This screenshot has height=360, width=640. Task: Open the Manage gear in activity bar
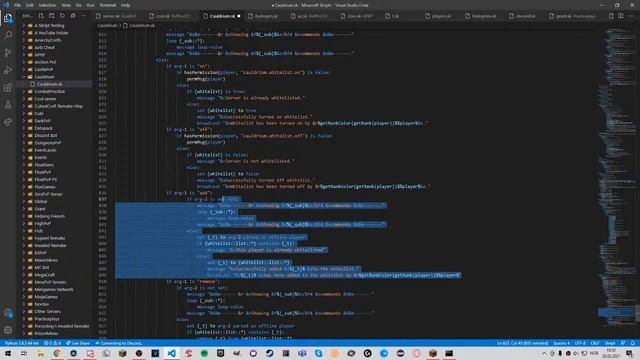(8, 330)
